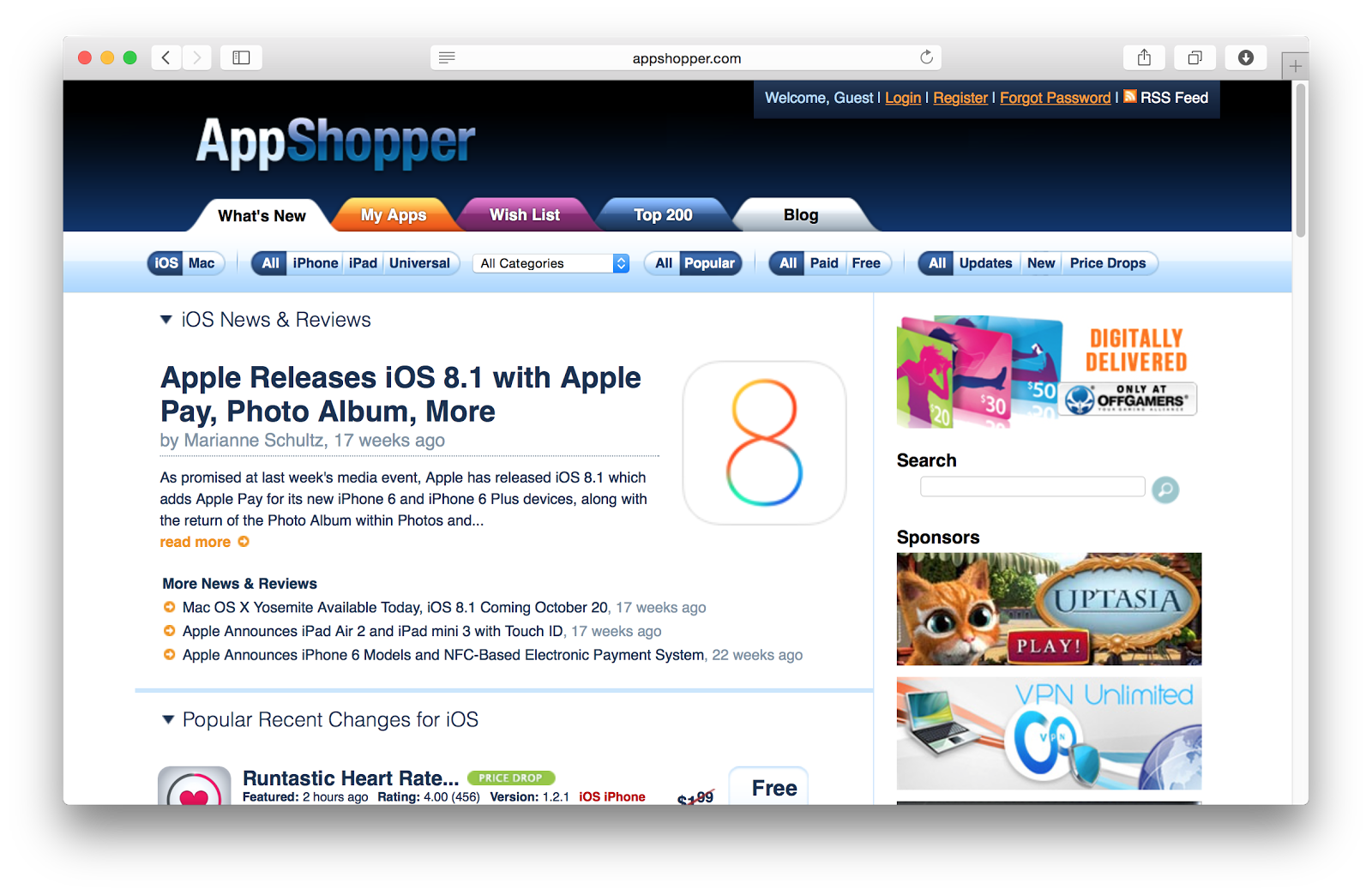Click author name Marianne Schultz
Viewport: 1372px width, 895px height.
[x=254, y=441]
